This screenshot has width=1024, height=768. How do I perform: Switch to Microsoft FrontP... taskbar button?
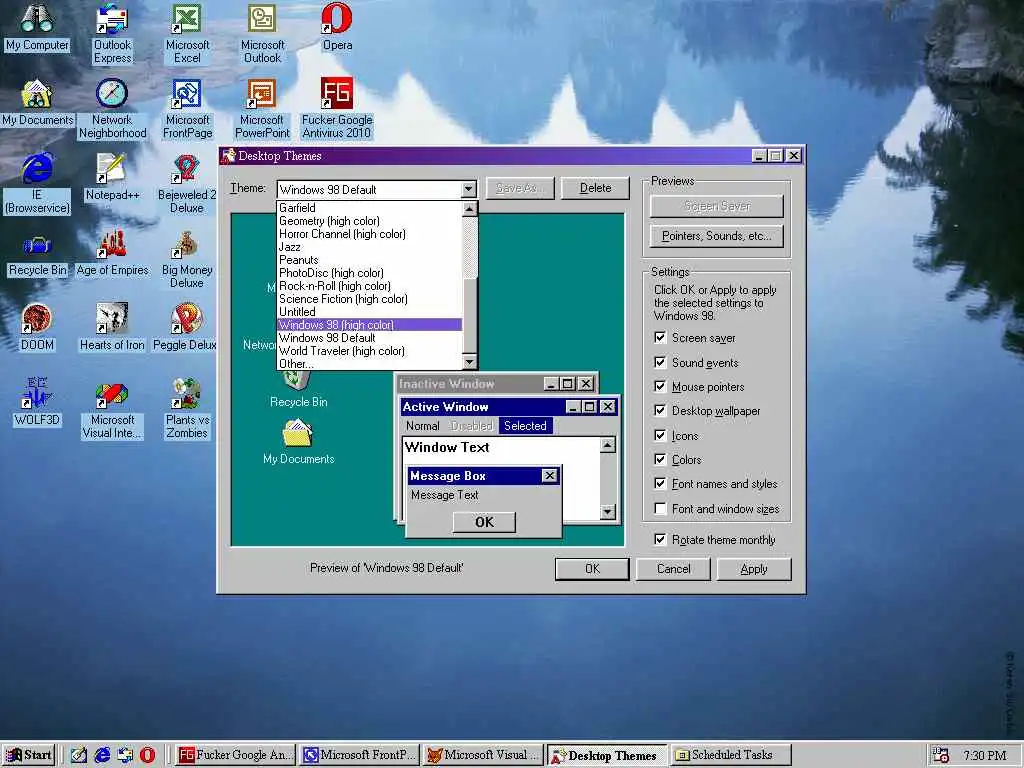(360, 755)
